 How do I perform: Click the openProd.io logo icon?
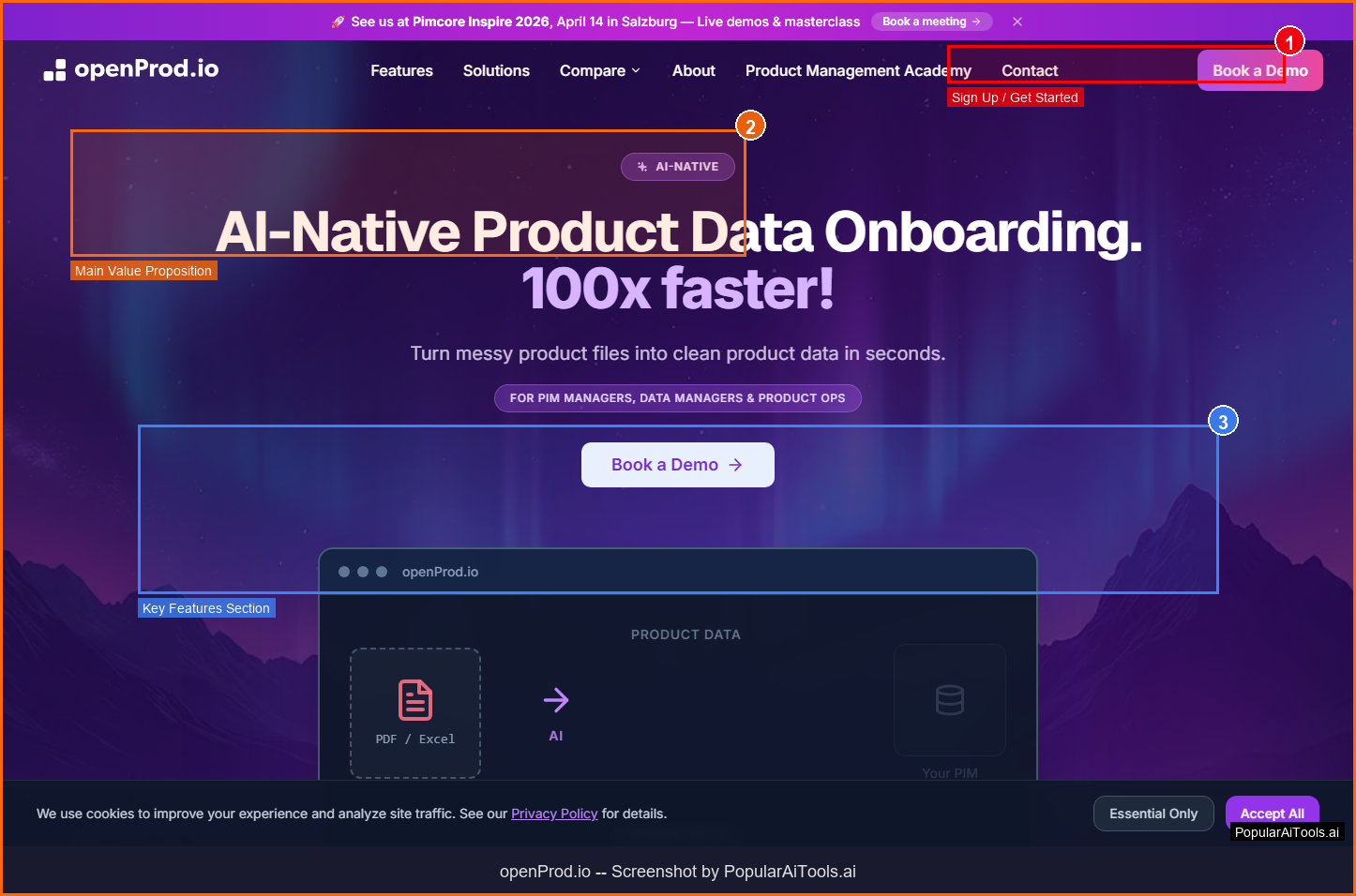[x=54, y=70]
